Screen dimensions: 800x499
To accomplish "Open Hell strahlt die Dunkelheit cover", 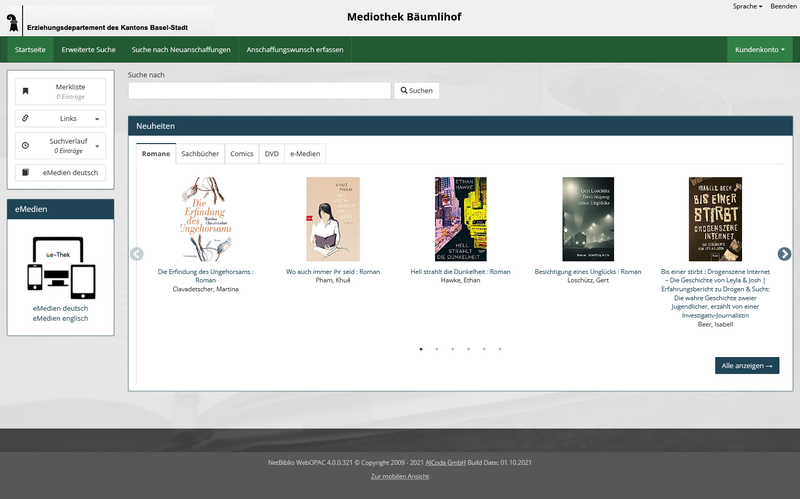I will pyautogui.click(x=461, y=219).
